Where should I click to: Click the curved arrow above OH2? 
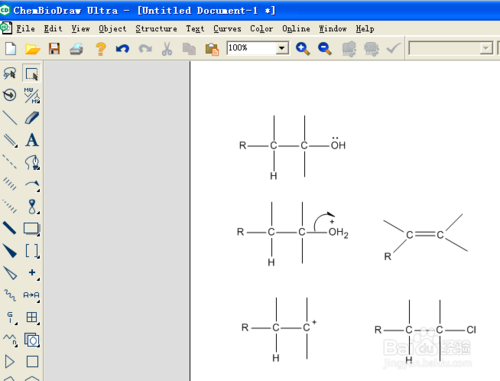[x=323, y=221]
